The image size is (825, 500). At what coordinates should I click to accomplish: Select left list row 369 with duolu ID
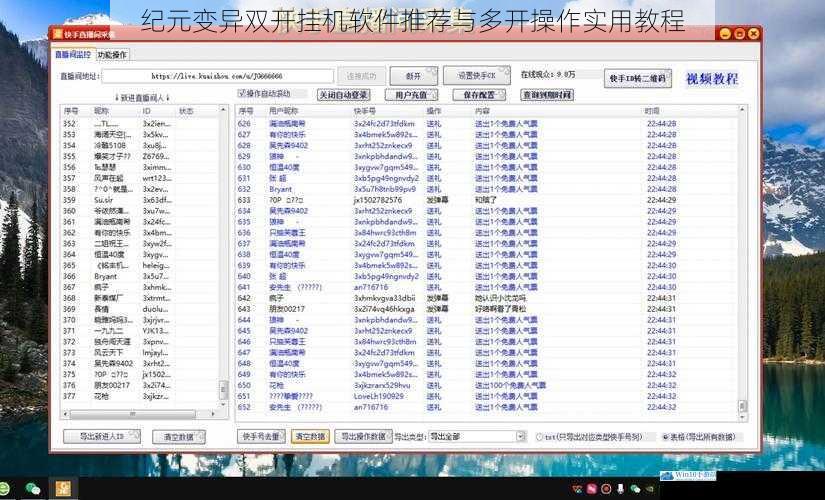pos(140,309)
